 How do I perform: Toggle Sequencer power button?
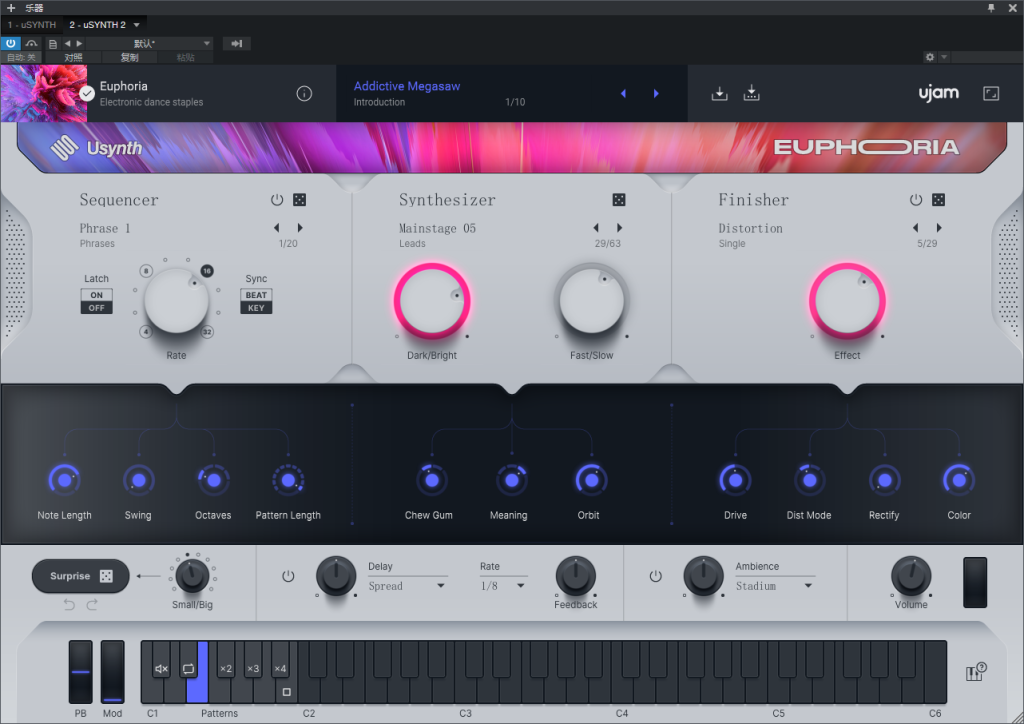pos(277,200)
